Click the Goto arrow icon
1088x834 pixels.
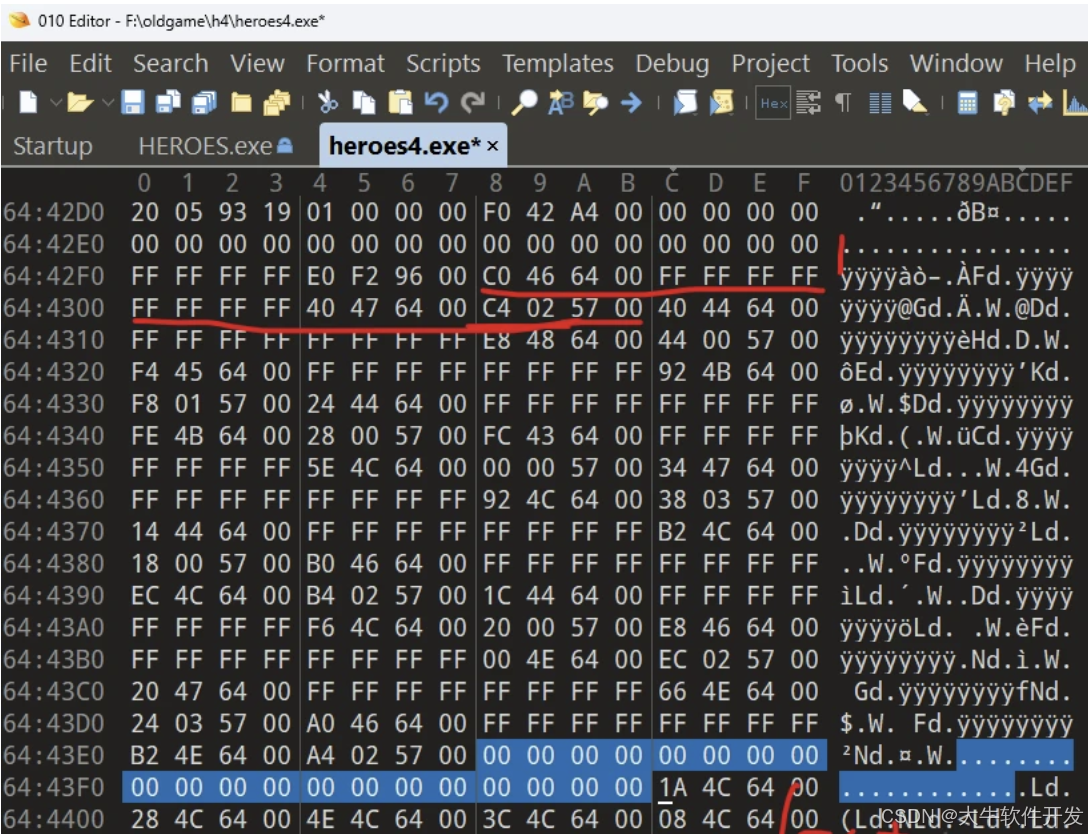pos(631,103)
